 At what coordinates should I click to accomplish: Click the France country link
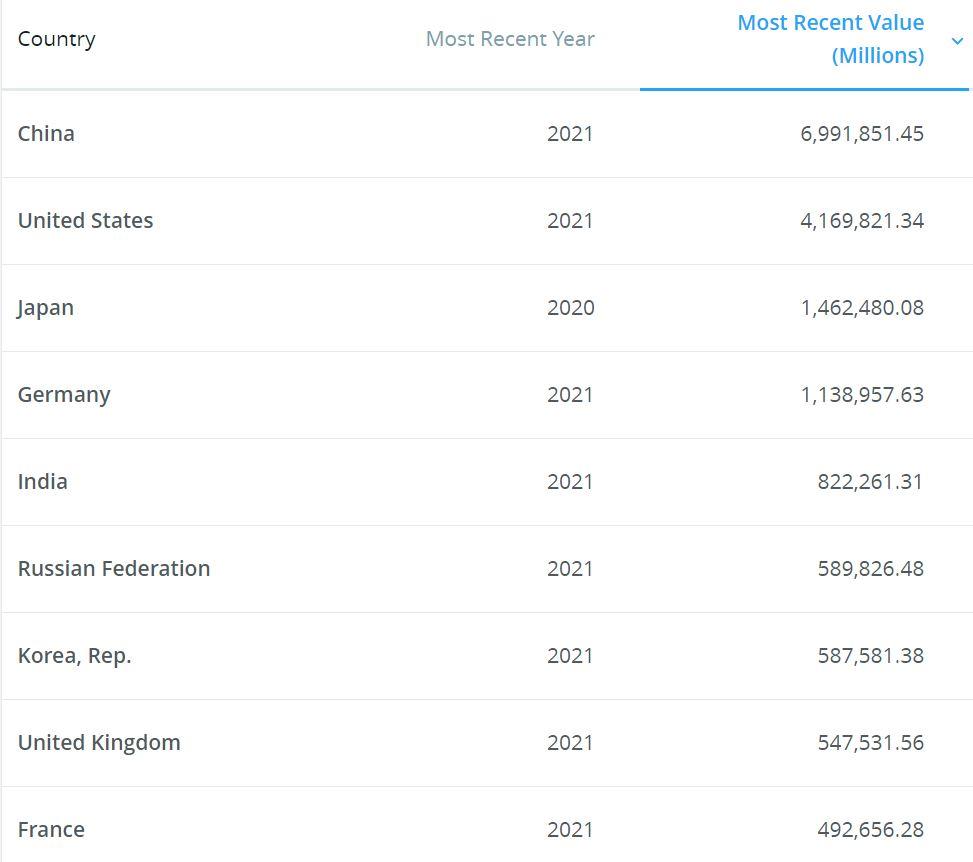pos(51,829)
